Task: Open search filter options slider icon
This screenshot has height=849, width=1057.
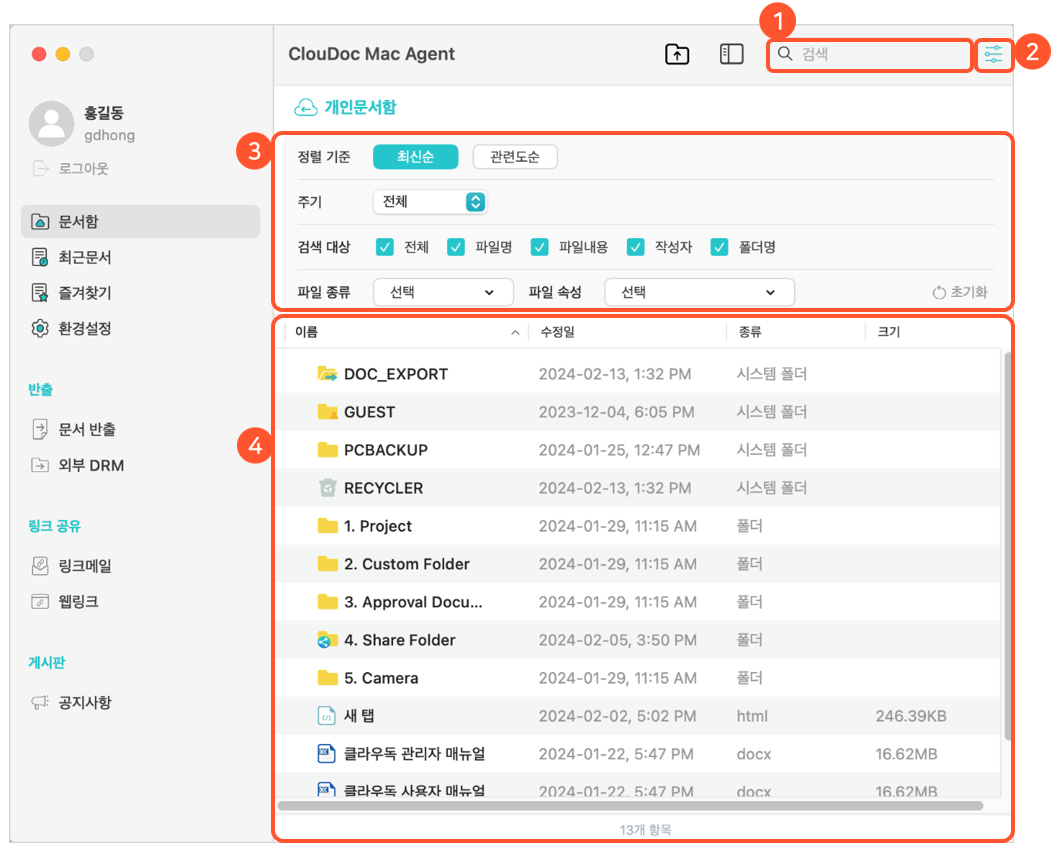Action: [993, 54]
